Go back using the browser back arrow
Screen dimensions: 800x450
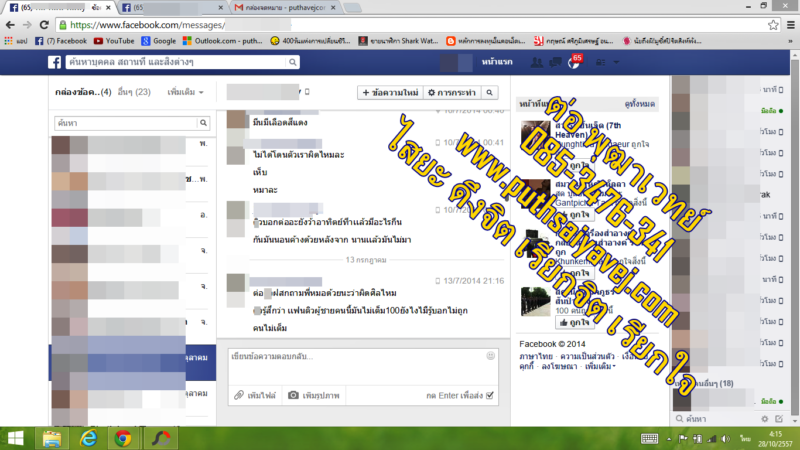tap(10, 24)
